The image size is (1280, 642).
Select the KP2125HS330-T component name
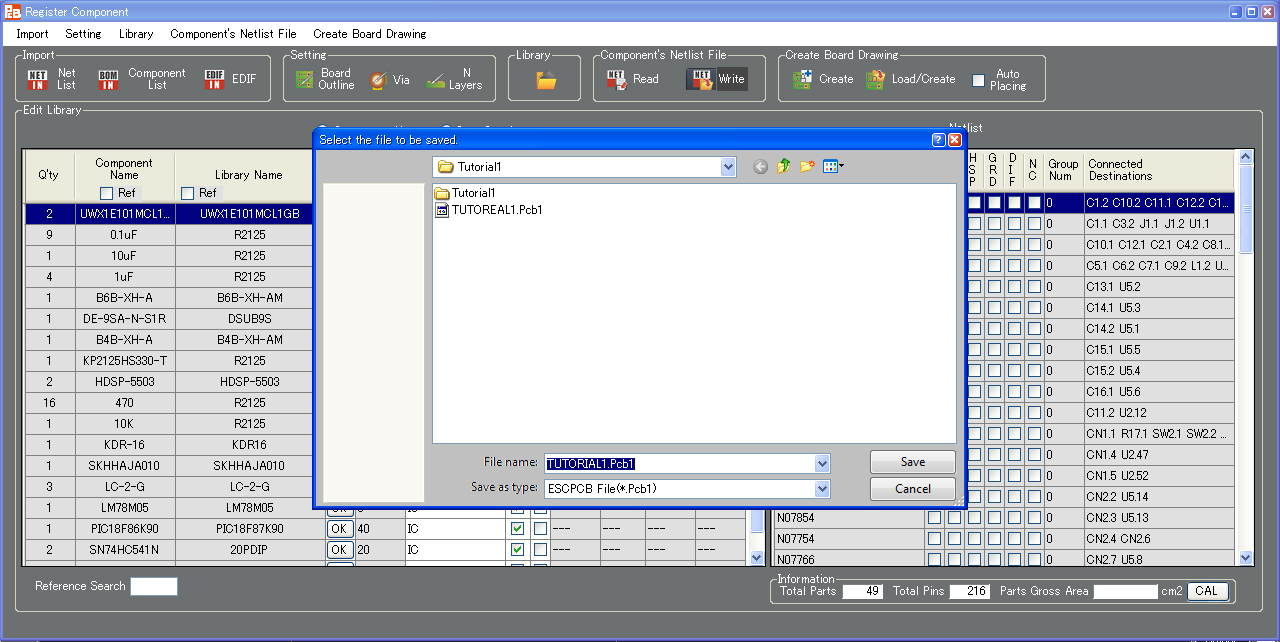pyautogui.click(x=124, y=361)
